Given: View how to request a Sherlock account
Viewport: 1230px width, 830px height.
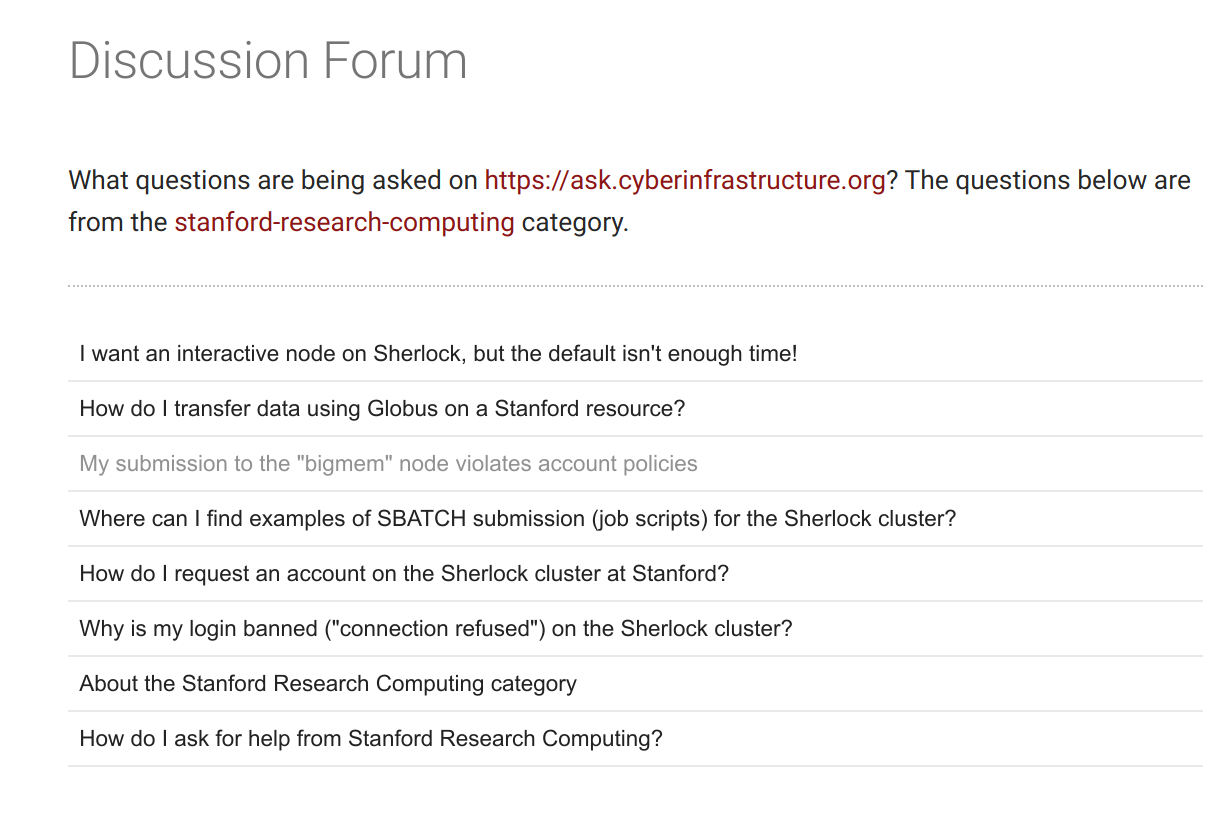Looking at the screenshot, I should click(404, 574).
